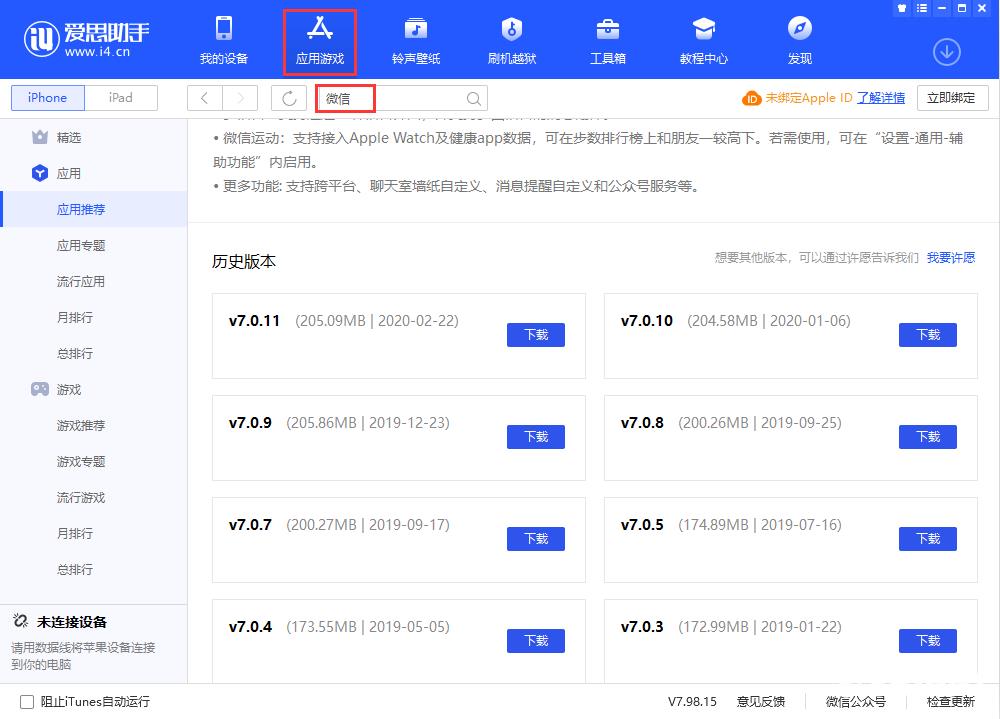Viewport: 1000px width, 719px height.
Task: Switch to the iPad tab
Action: click(x=121, y=98)
